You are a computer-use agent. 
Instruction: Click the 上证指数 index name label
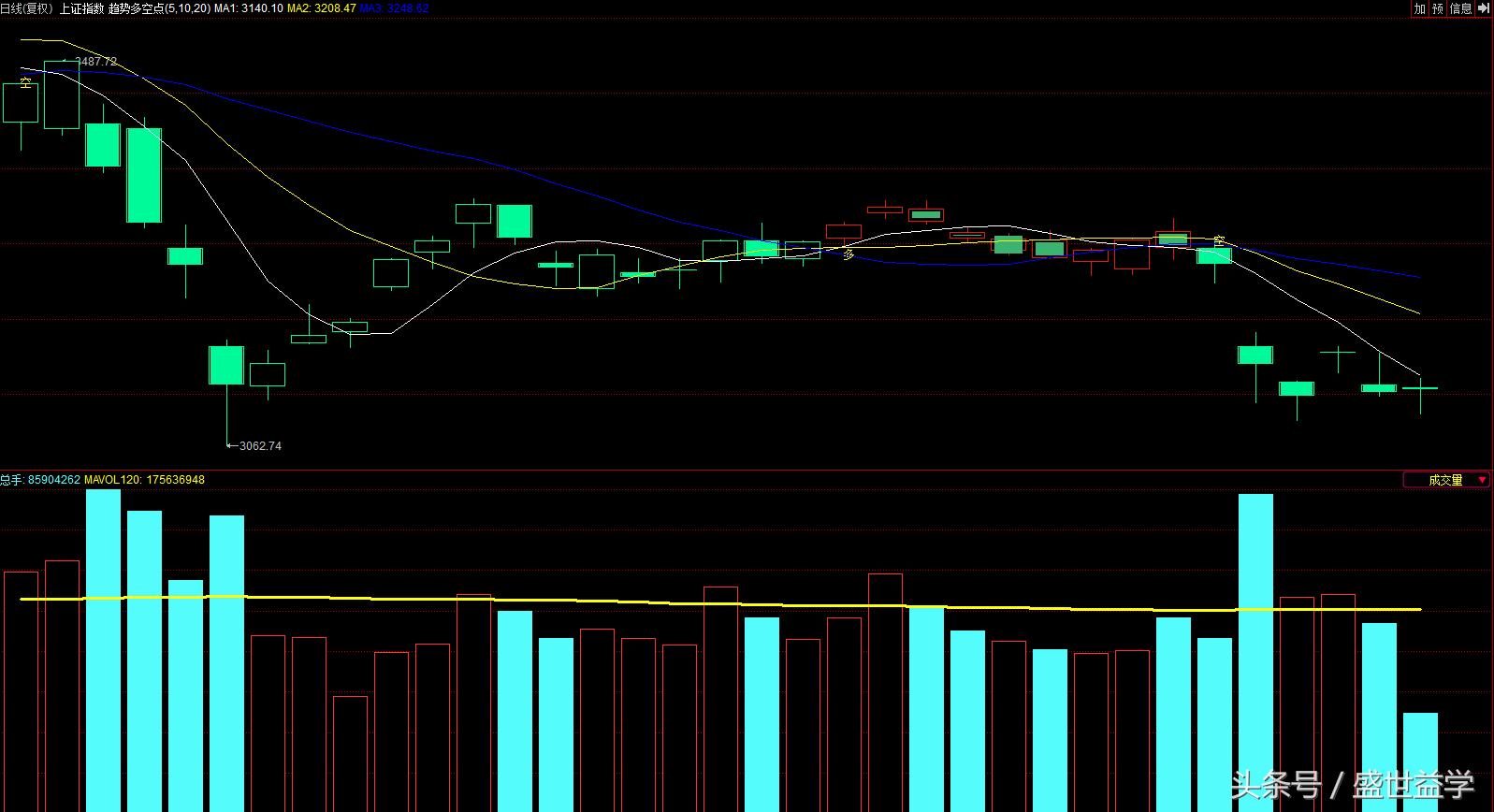81,8
